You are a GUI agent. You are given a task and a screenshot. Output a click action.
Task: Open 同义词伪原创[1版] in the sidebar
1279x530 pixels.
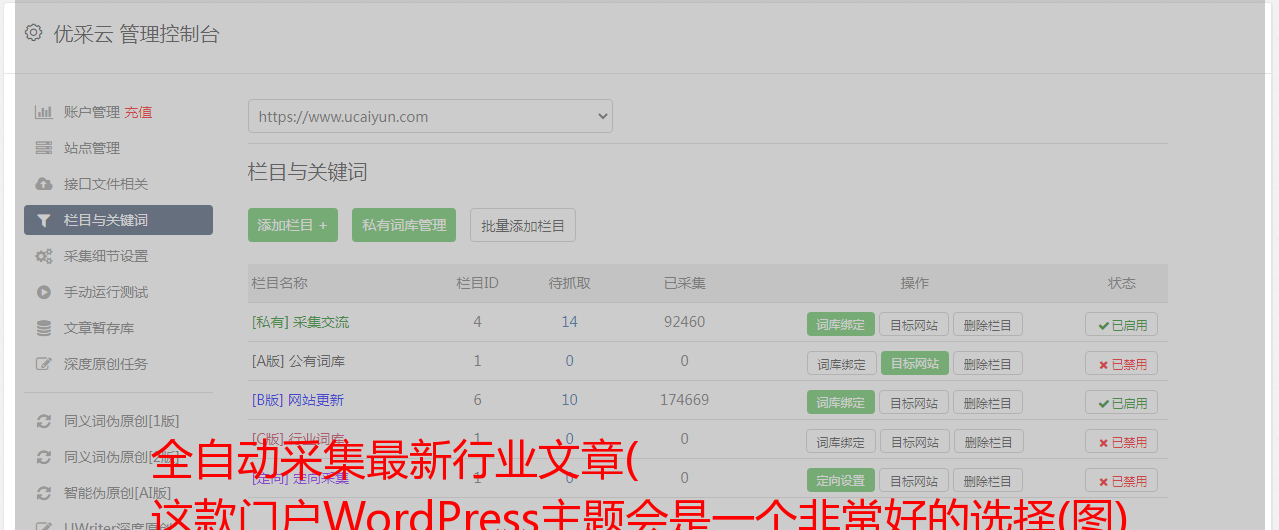tap(122, 421)
